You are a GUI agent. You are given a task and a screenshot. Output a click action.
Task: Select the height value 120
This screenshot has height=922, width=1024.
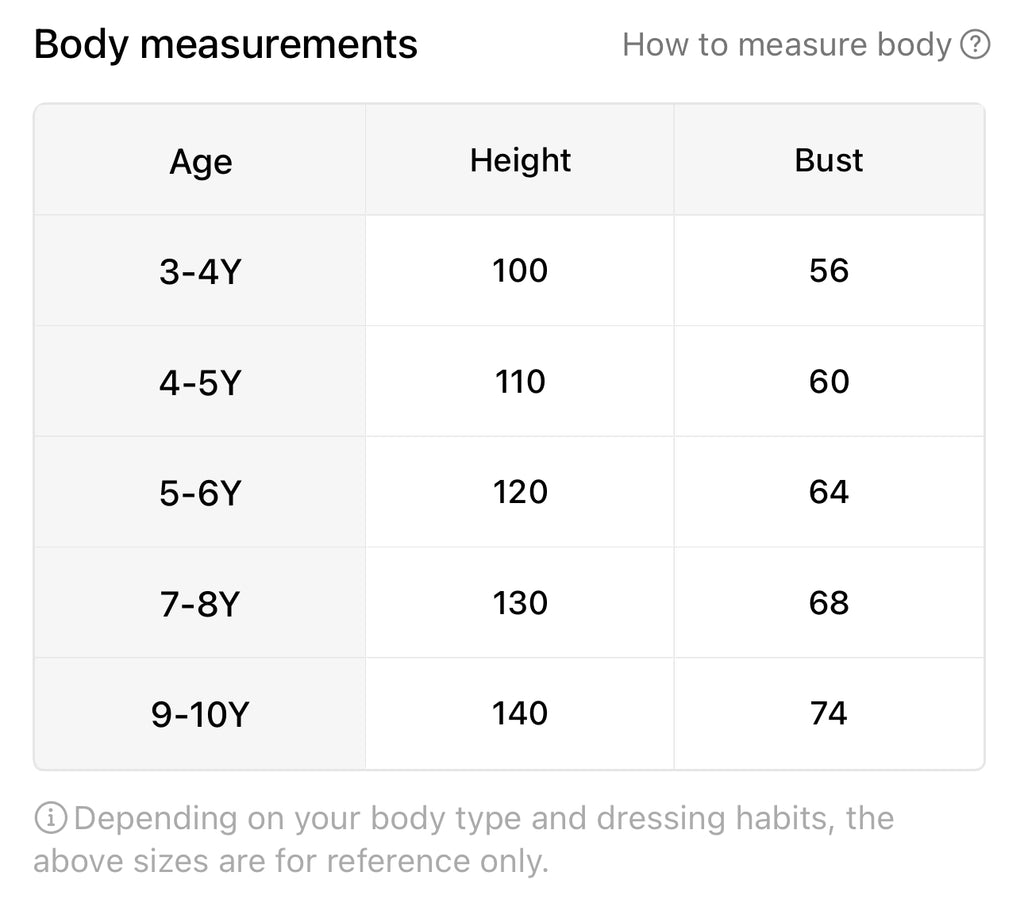click(x=520, y=492)
